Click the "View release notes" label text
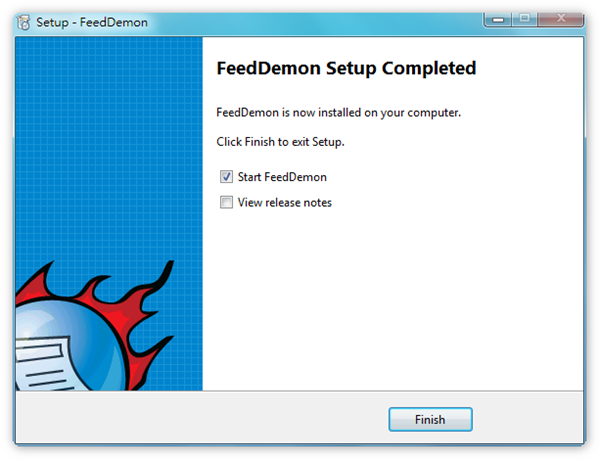The height and width of the screenshot is (460, 600). pos(285,202)
